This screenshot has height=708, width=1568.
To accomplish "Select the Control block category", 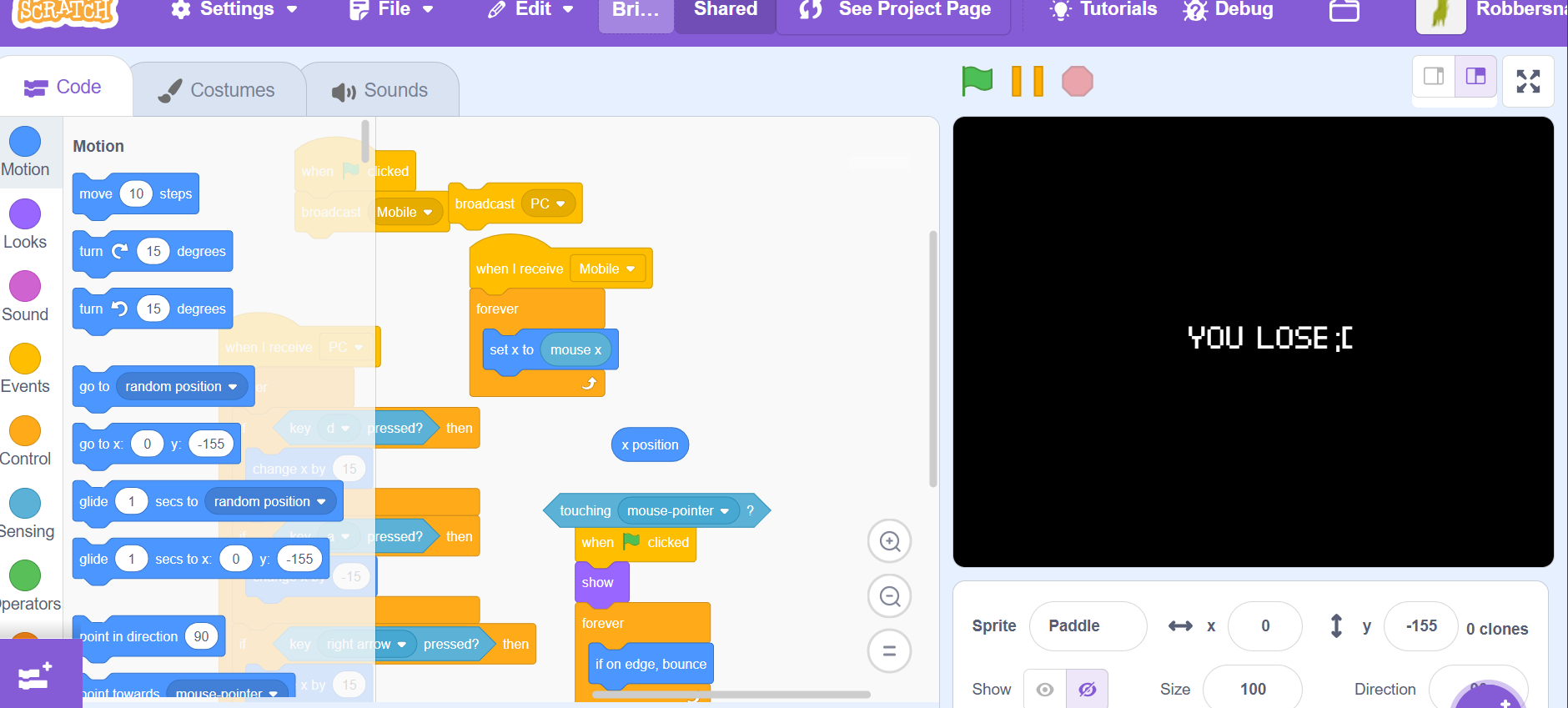I will click(25, 442).
